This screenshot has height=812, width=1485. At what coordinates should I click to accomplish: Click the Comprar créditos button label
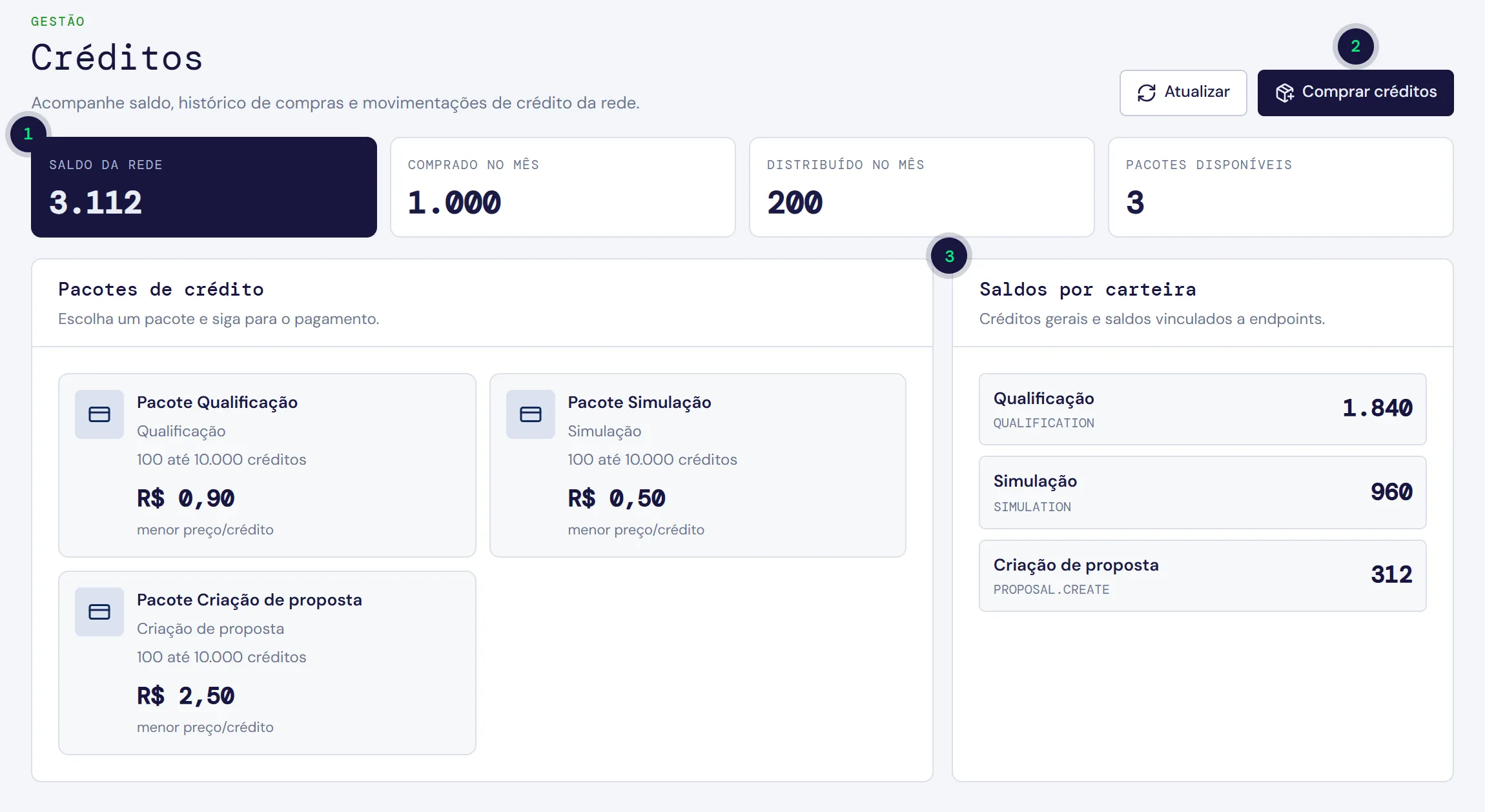1369,92
